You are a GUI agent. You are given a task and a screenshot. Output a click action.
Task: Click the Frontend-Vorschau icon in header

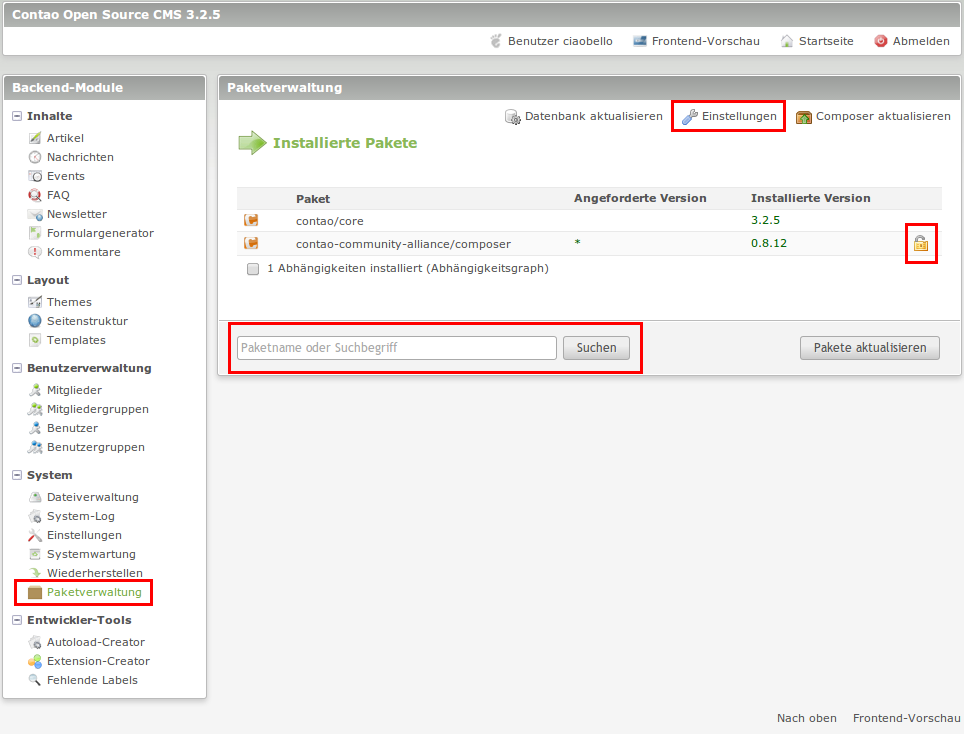[640, 41]
